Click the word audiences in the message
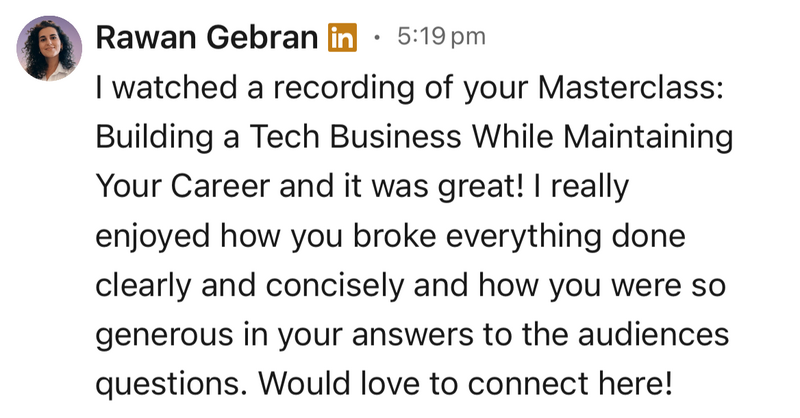 click(654, 335)
